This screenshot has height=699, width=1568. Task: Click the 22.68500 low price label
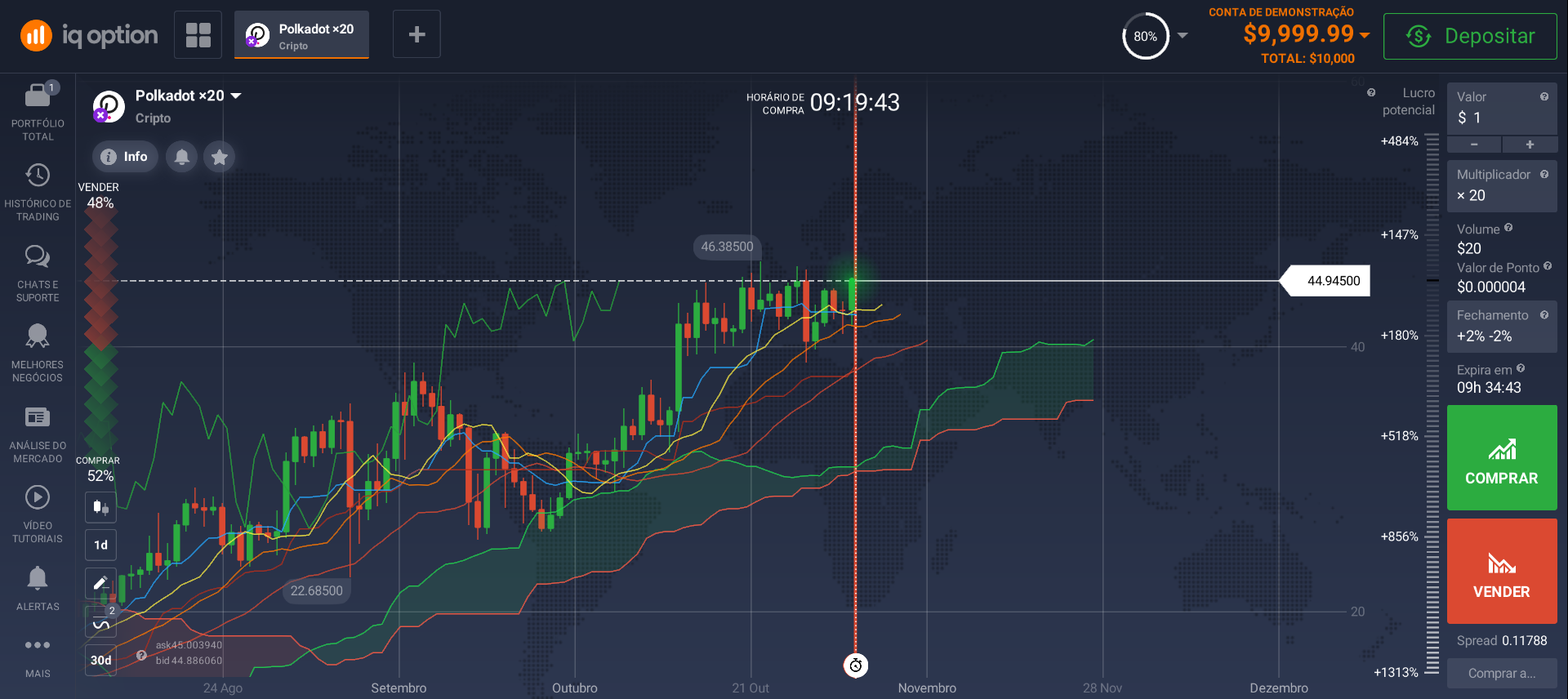[x=317, y=590]
